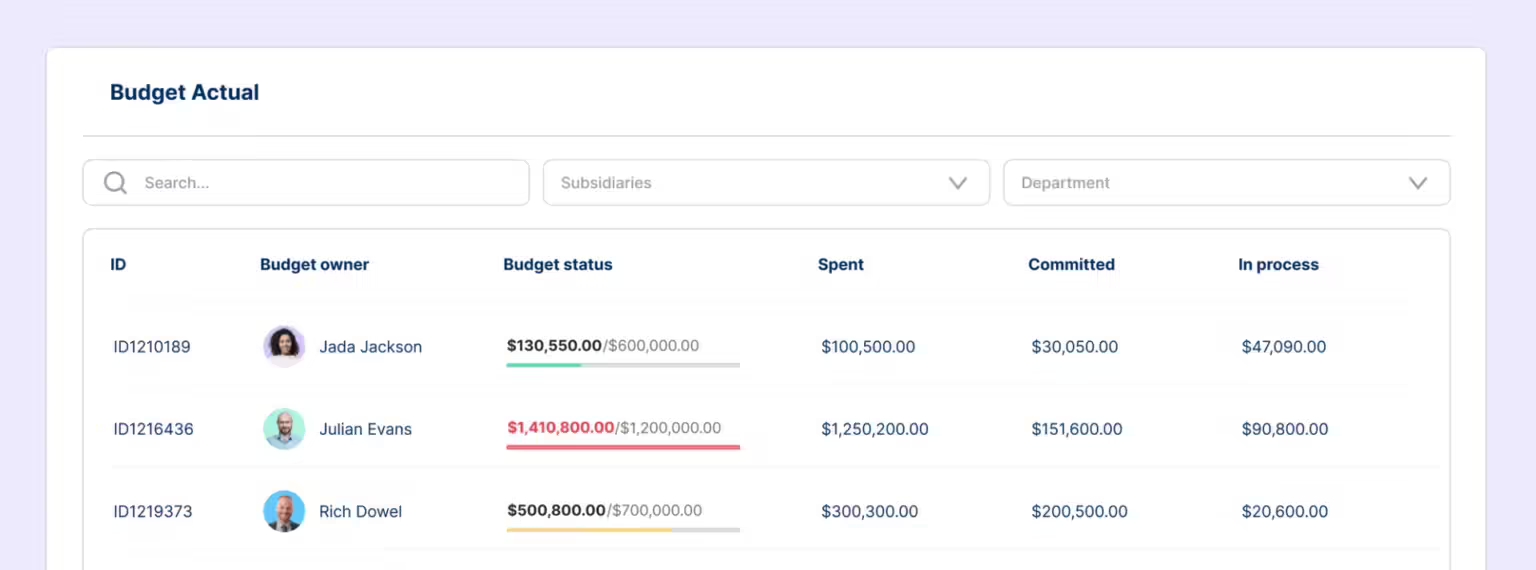Click Rich Dowel's yellow budget progress bar
1536x570 pixels.
tap(590, 529)
